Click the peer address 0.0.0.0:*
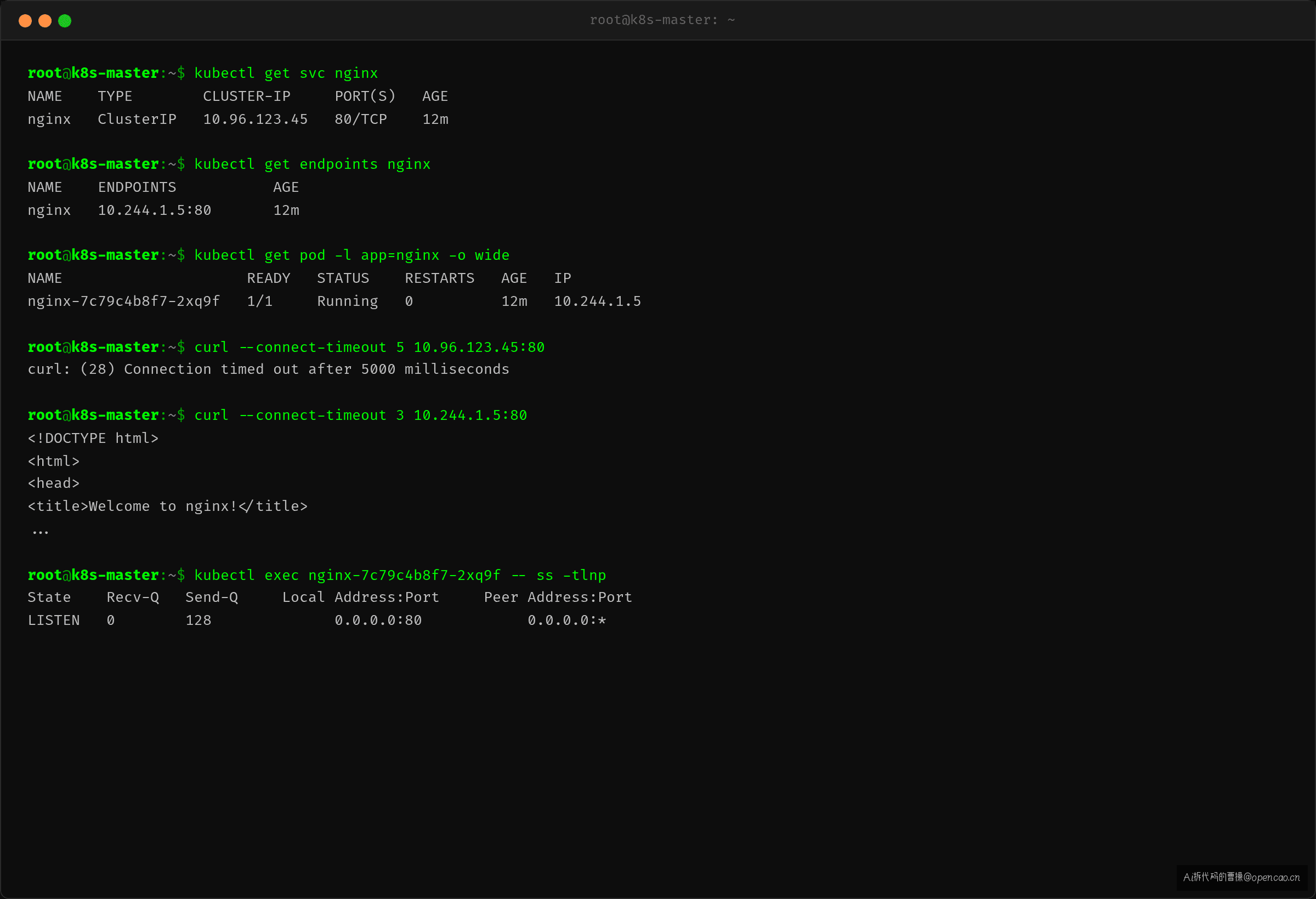Image resolution: width=1316 pixels, height=899 pixels. [567, 621]
